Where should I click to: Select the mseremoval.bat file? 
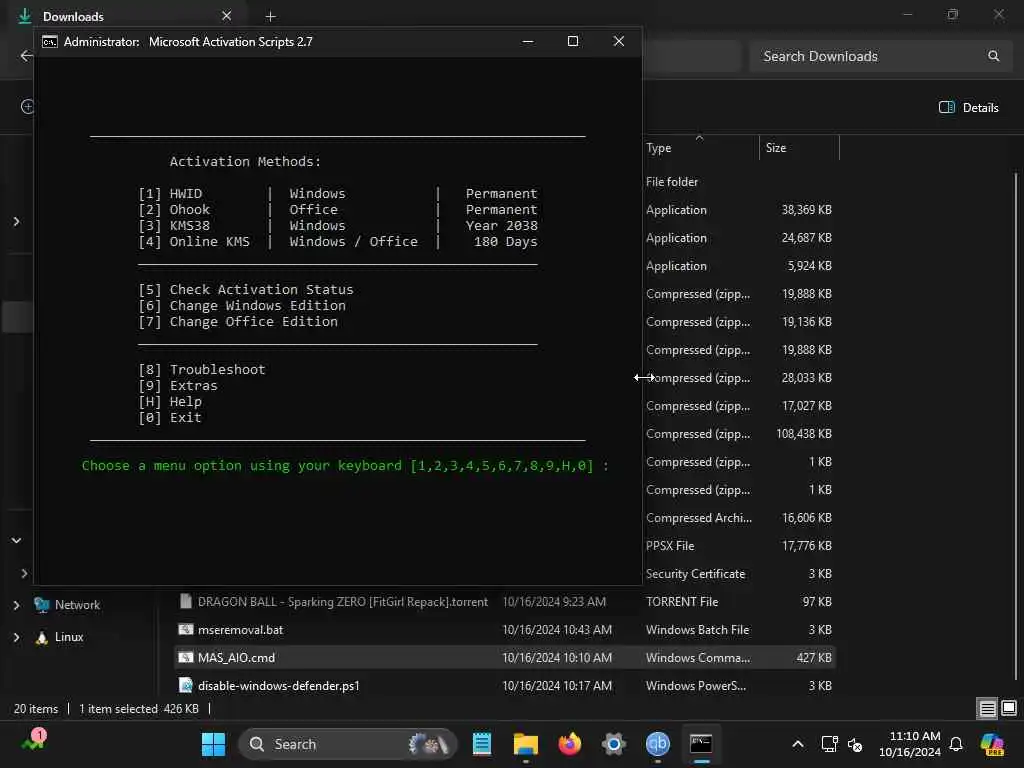505,630
